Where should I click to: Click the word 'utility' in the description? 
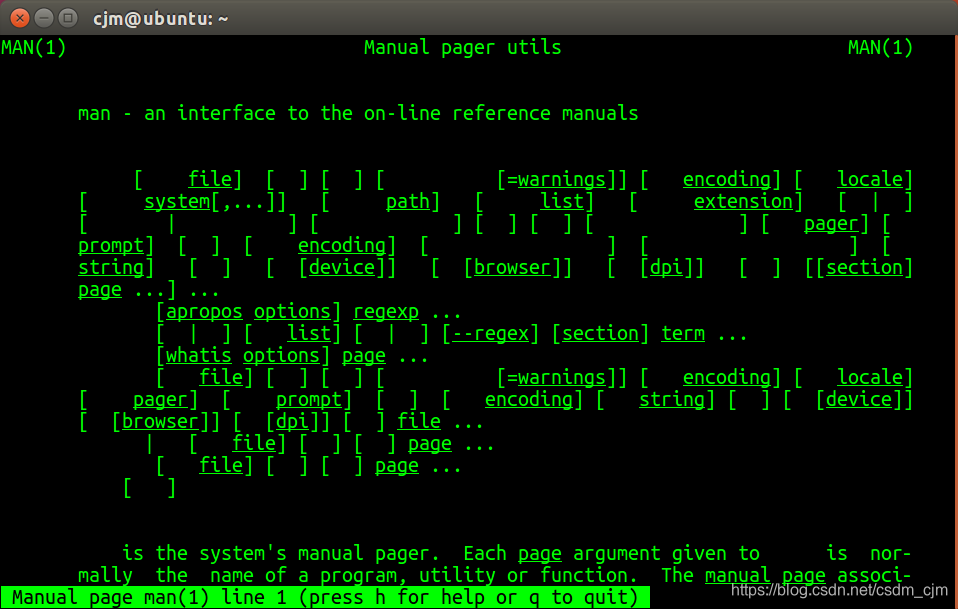click(x=456, y=575)
